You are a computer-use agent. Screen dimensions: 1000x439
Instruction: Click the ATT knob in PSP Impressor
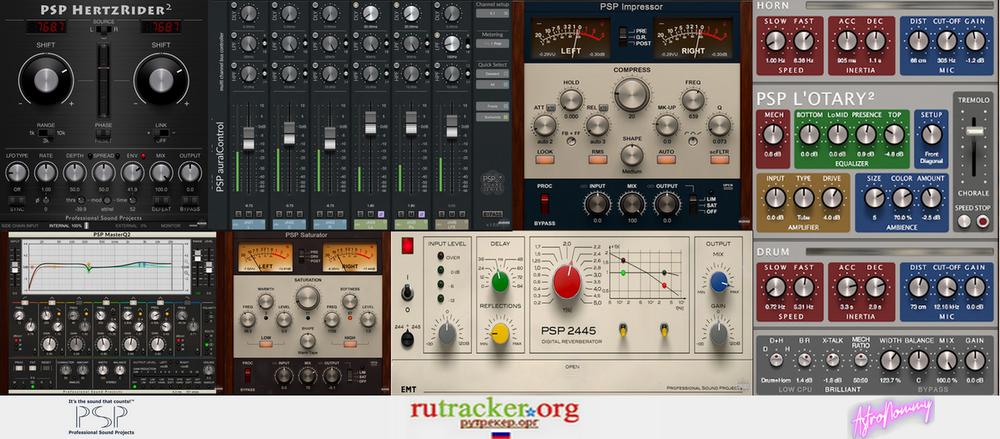coord(544,125)
